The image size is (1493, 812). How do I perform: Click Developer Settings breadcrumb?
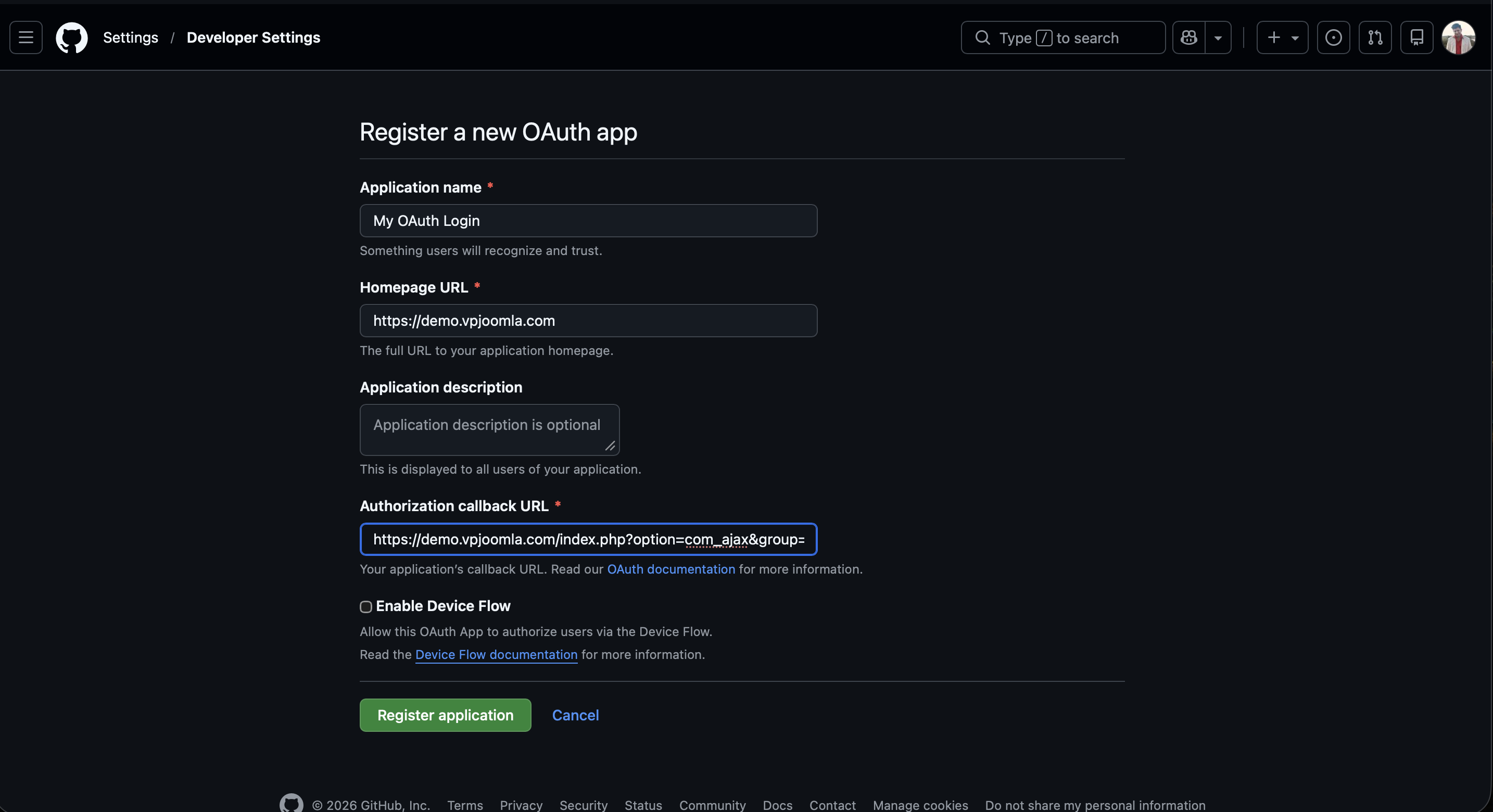[x=254, y=37]
